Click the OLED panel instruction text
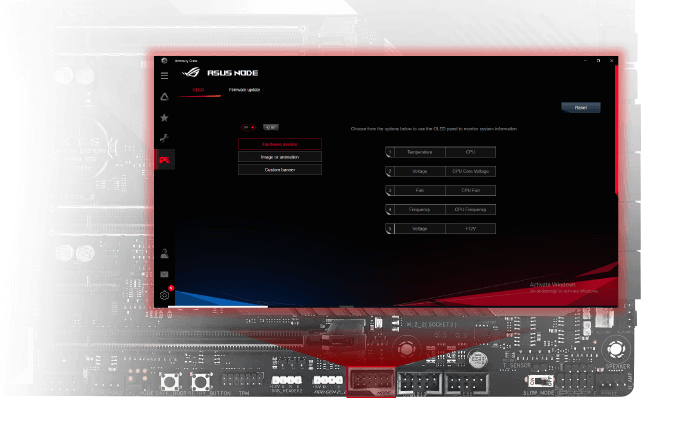 click(x=434, y=129)
